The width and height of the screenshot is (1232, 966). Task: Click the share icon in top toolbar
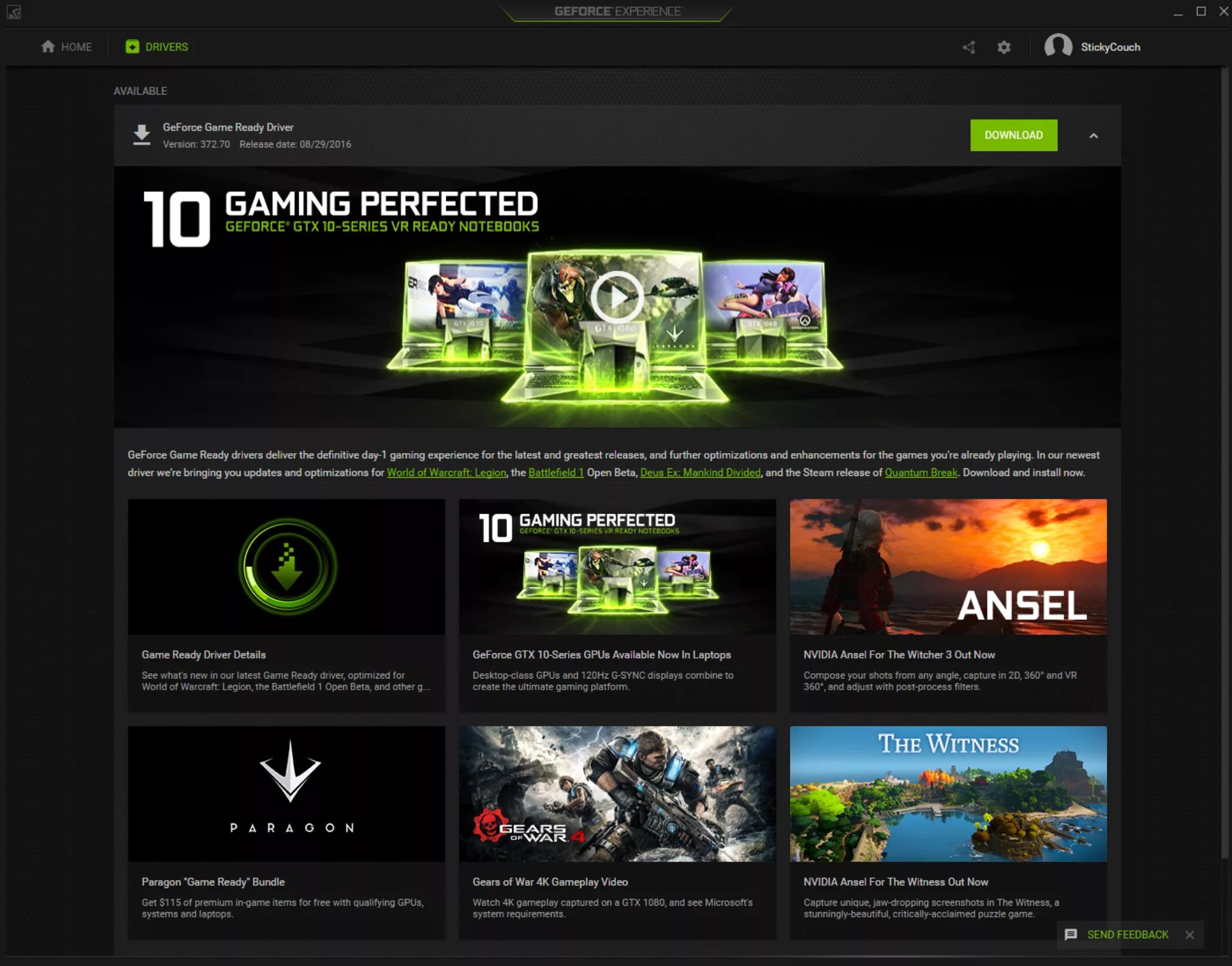coord(970,47)
